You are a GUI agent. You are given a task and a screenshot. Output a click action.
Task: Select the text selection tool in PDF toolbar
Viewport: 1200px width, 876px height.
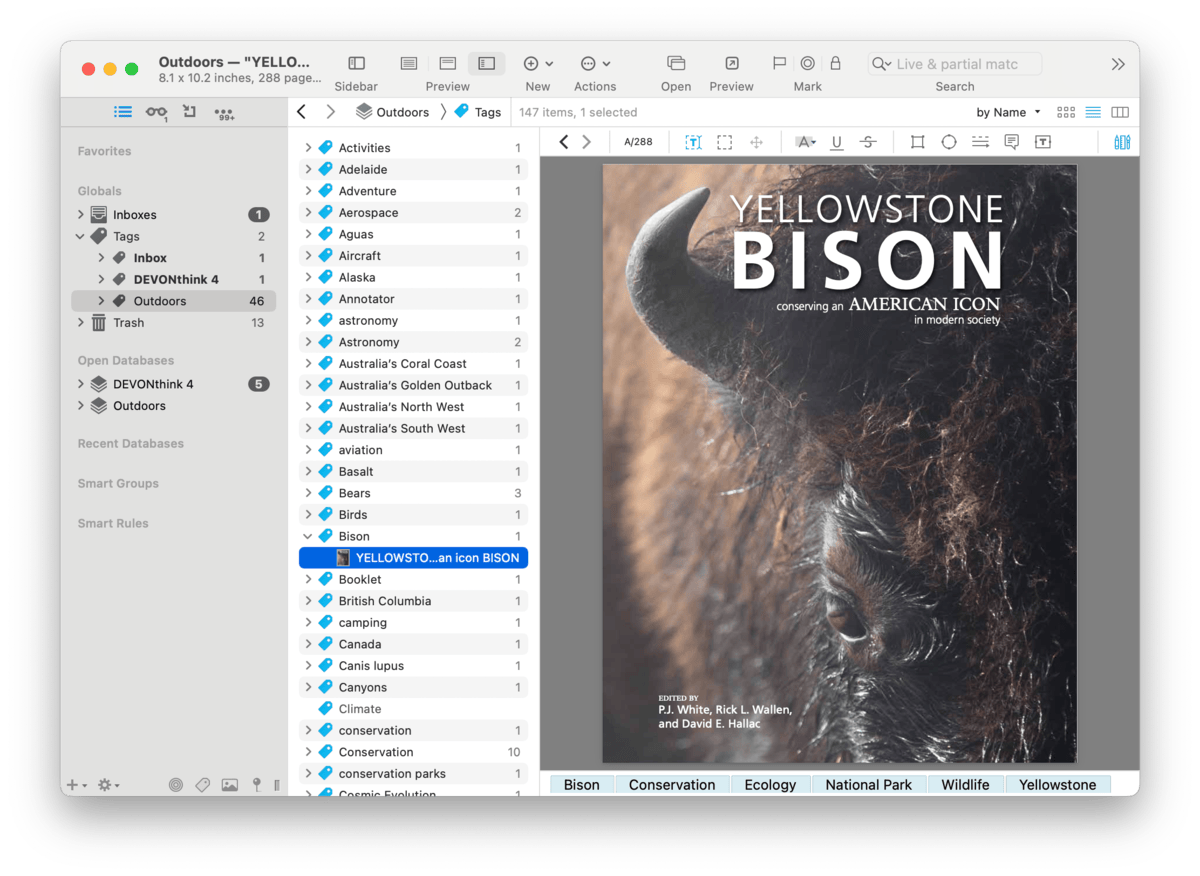[693, 142]
